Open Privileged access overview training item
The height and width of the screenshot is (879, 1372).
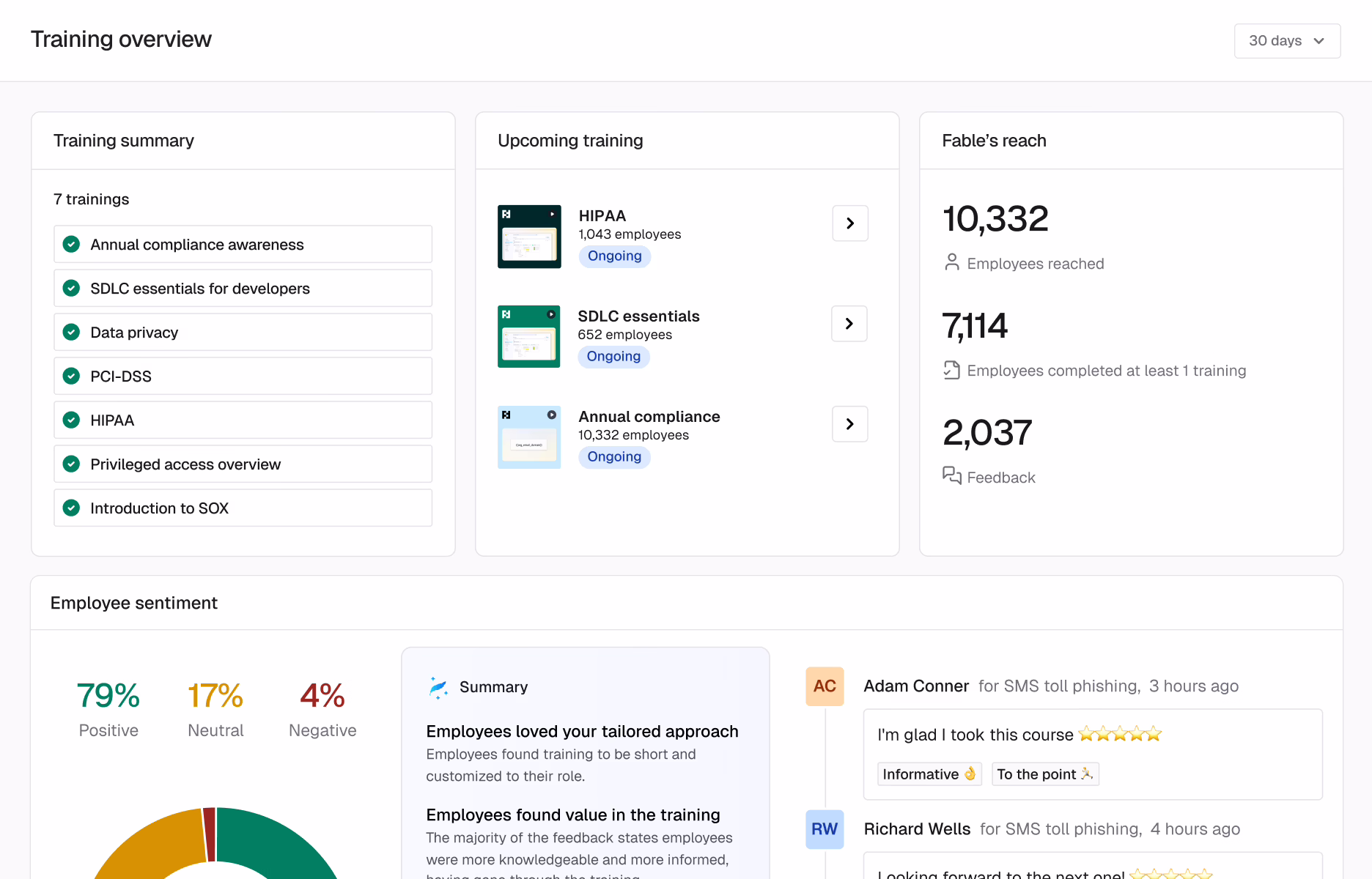(x=243, y=464)
